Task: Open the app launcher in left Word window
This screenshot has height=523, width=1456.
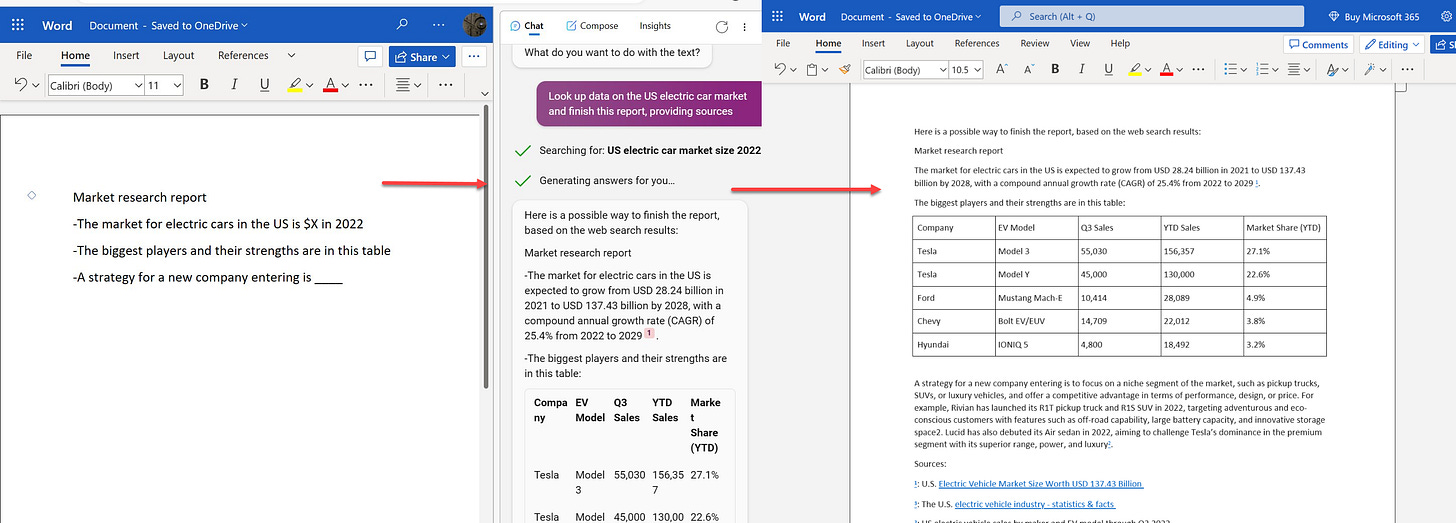Action: [17, 25]
